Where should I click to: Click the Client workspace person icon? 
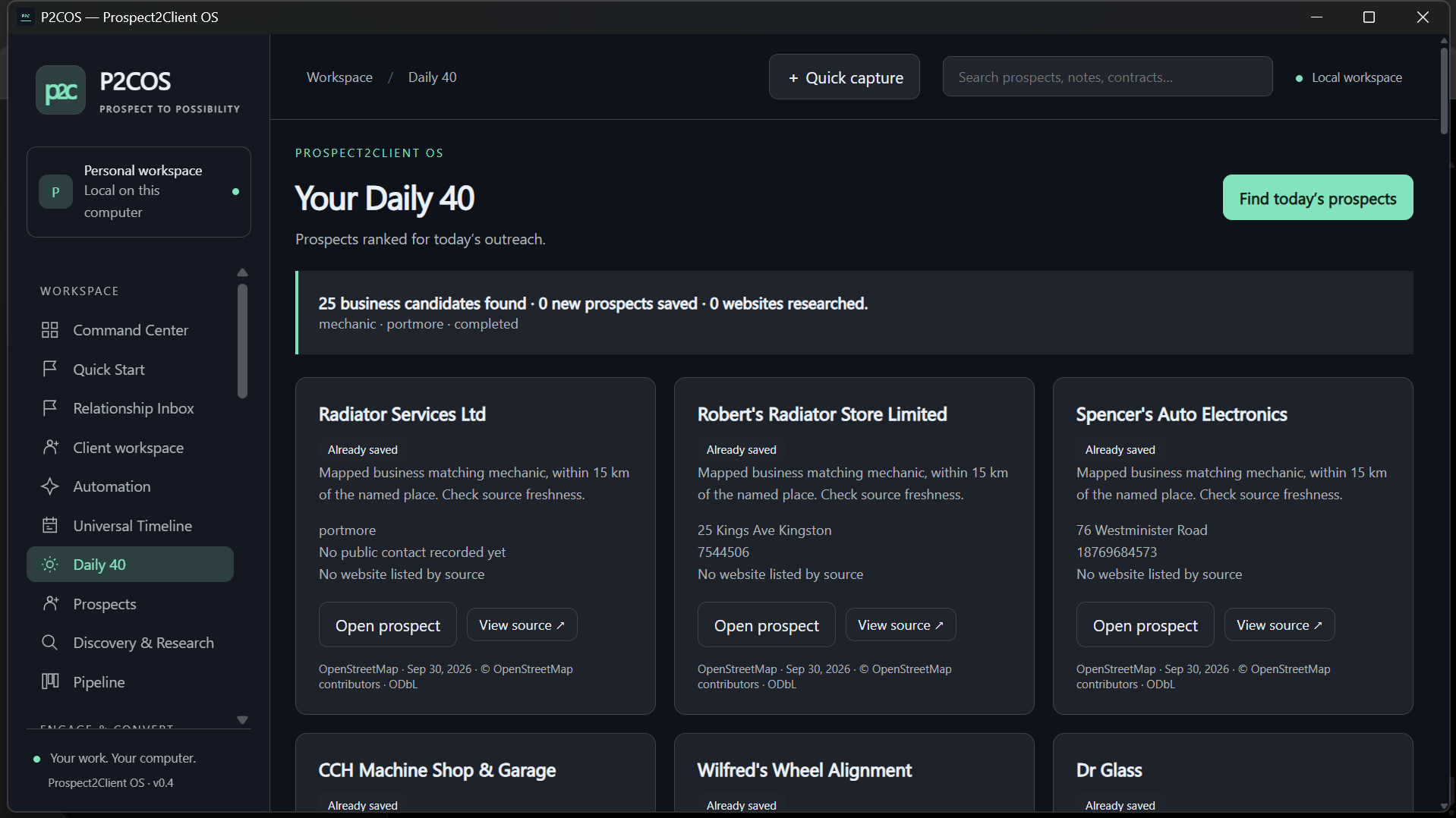point(50,448)
